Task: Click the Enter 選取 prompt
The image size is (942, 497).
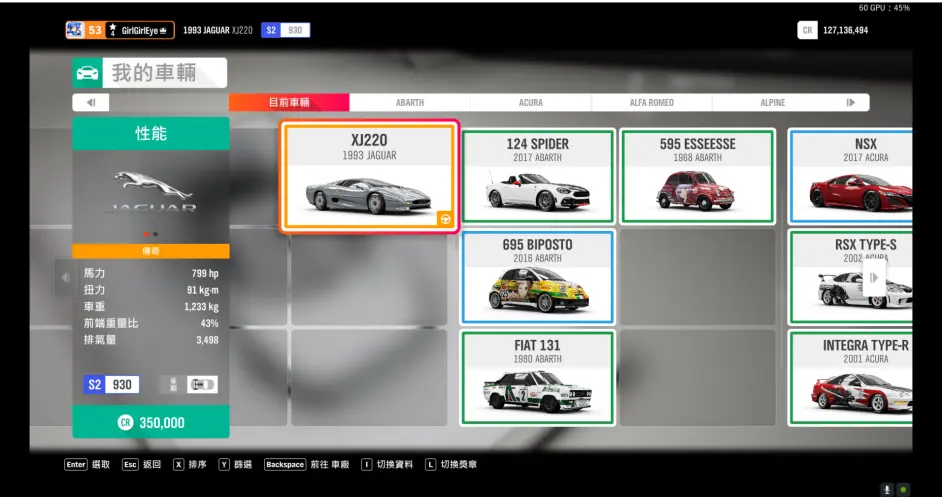Action: pos(87,465)
